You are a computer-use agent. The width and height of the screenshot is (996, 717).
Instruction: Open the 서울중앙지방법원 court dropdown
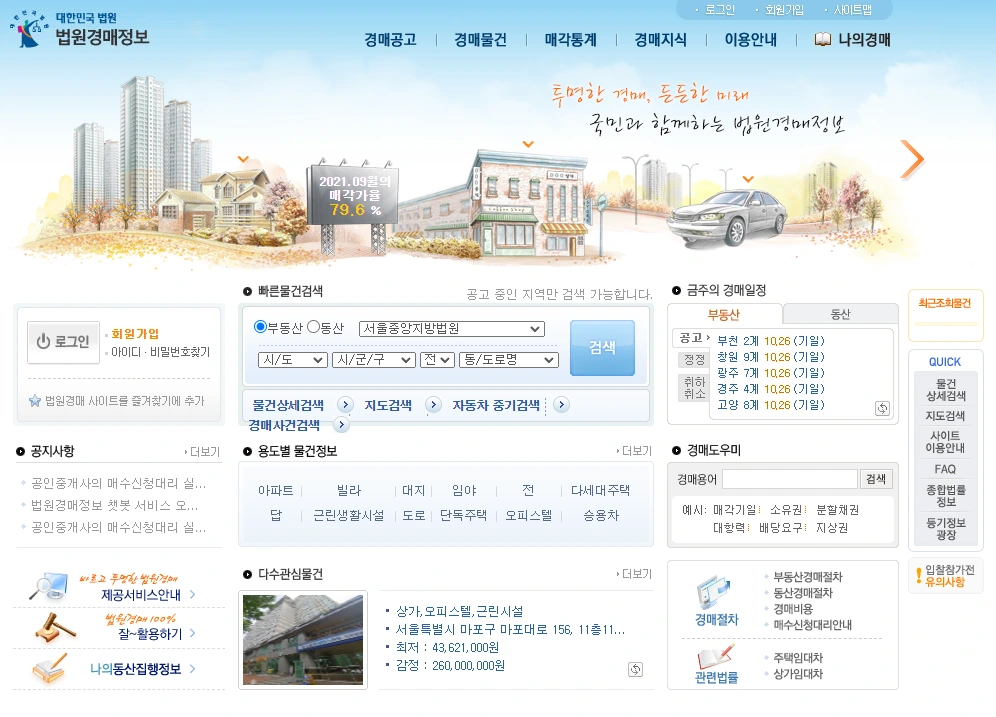tap(451, 327)
